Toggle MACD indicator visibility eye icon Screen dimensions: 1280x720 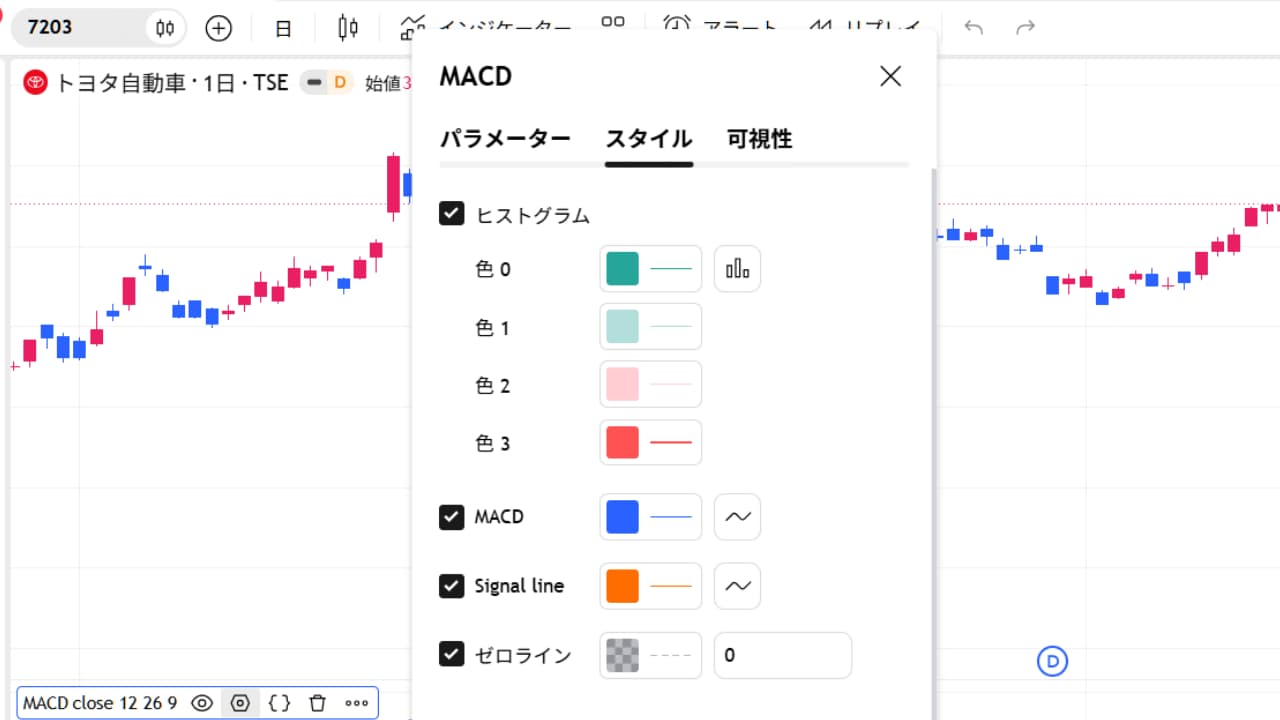click(202, 703)
